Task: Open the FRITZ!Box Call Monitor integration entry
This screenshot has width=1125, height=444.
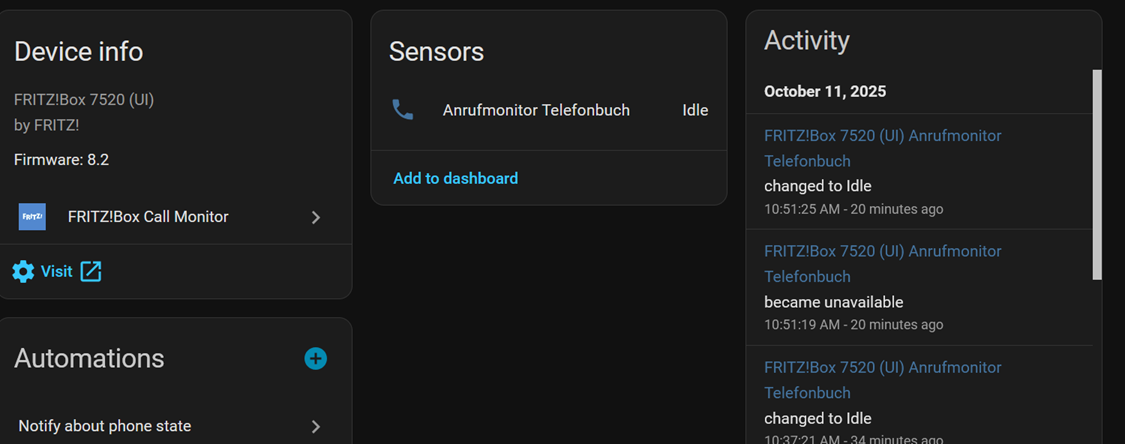Action: click(148, 217)
